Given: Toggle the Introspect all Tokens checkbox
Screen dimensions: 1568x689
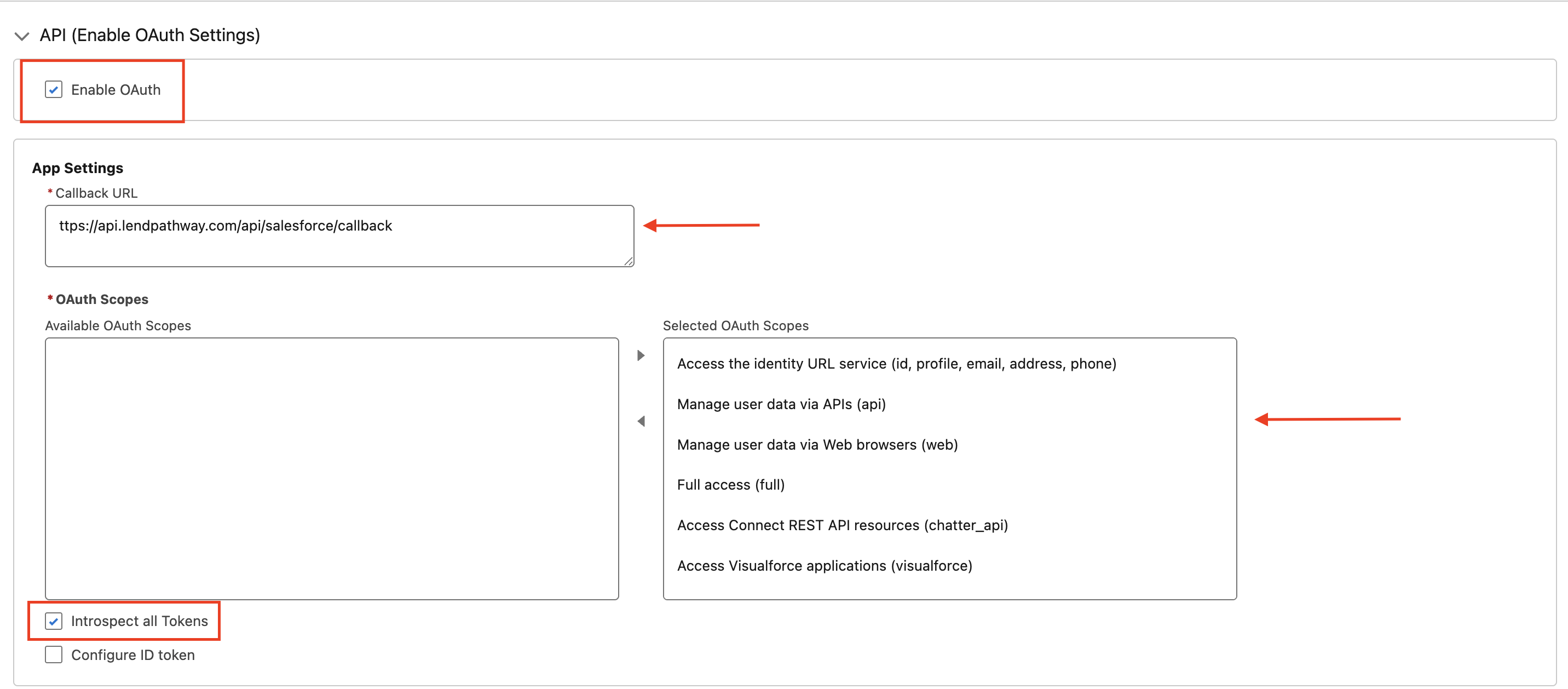Looking at the screenshot, I should 54,621.
